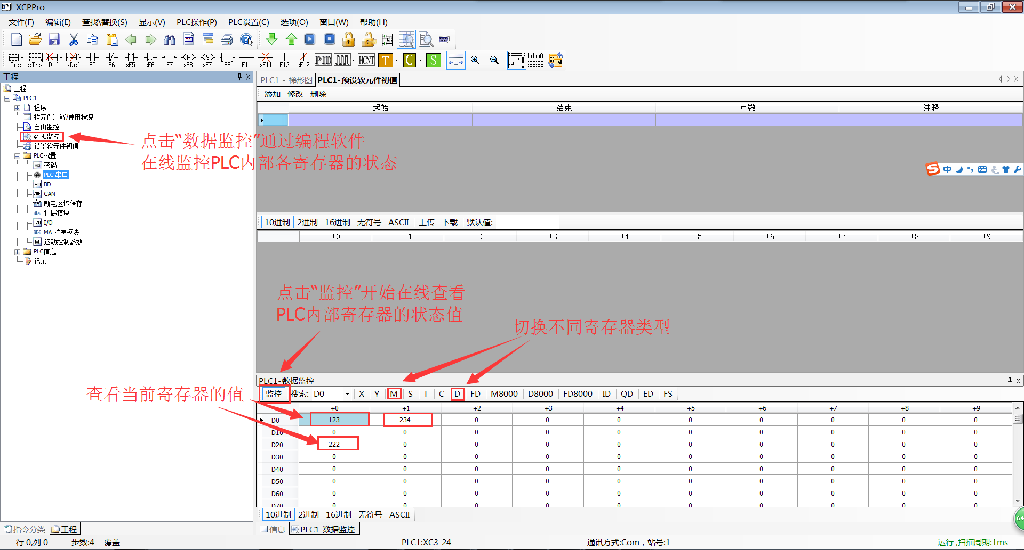Click D0 +1 cell showing 234
The height and width of the screenshot is (550, 1024).
tap(406, 419)
